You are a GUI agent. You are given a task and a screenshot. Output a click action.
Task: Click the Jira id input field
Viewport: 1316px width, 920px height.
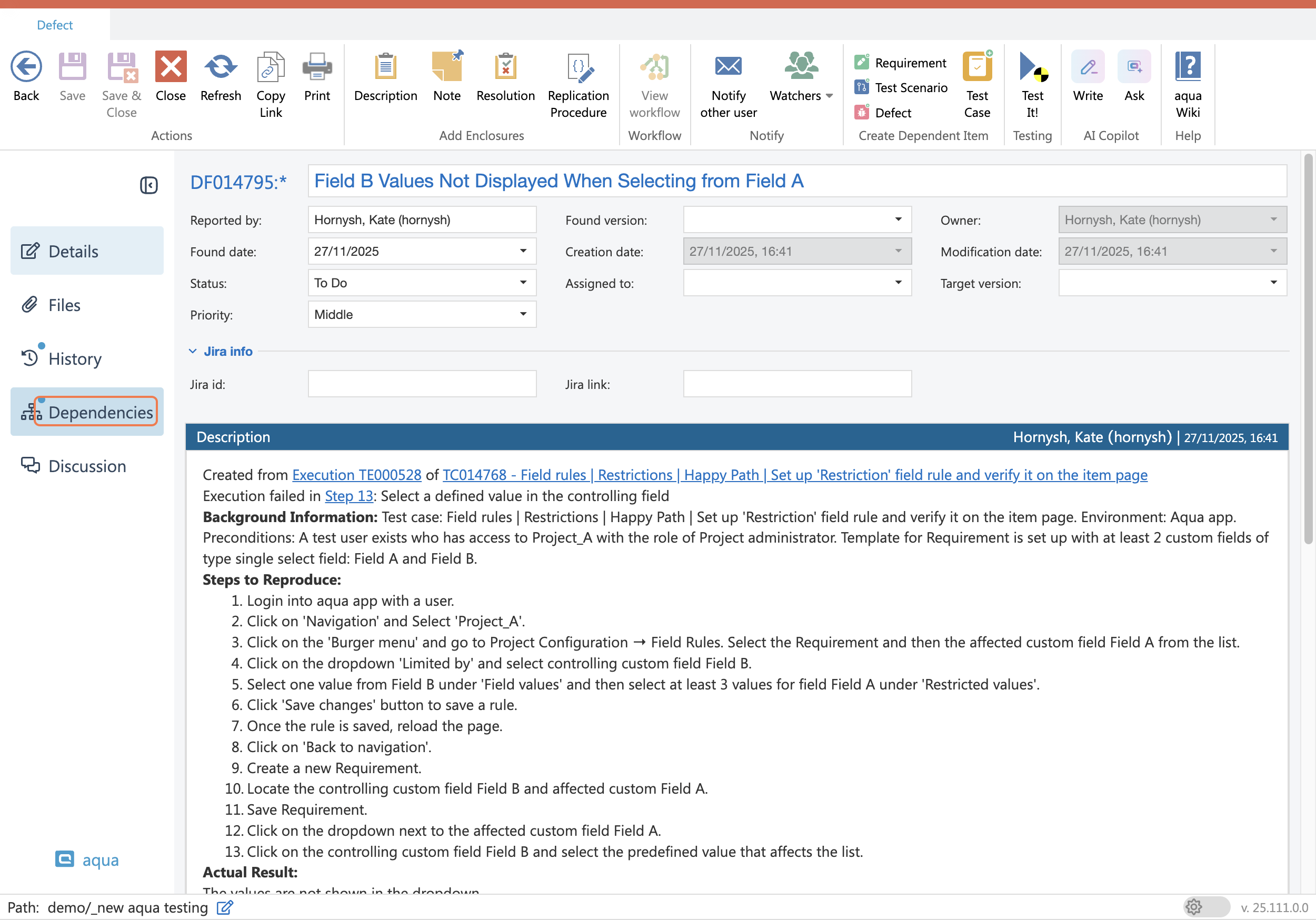pyautogui.click(x=422, y=384)
